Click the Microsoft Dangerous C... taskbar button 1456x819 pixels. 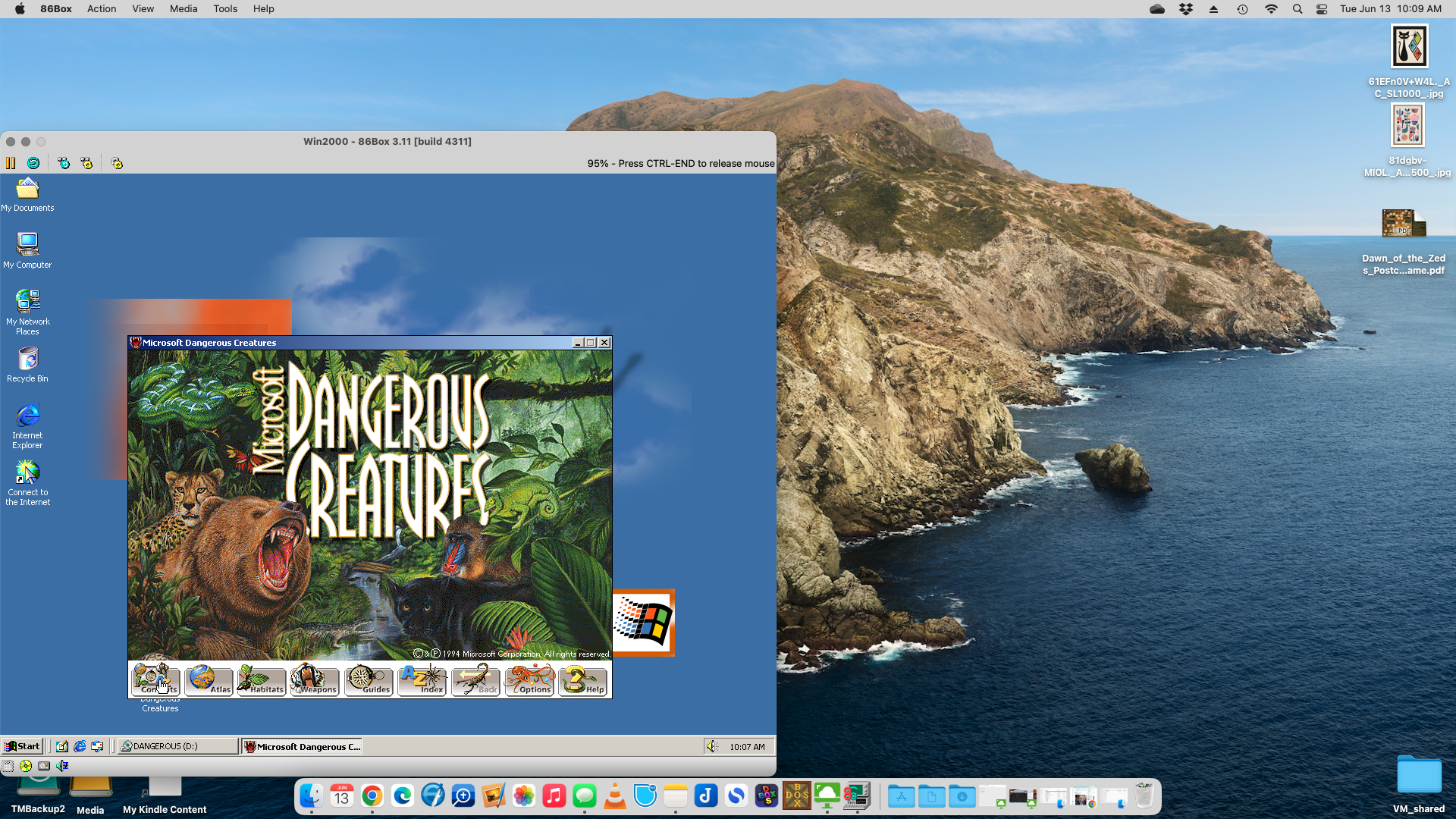coord(302,746)
